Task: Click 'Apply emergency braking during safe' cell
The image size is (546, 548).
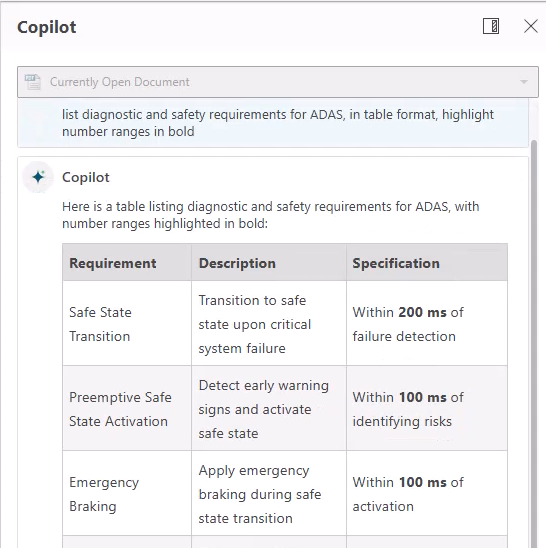Action: point(269,494)
